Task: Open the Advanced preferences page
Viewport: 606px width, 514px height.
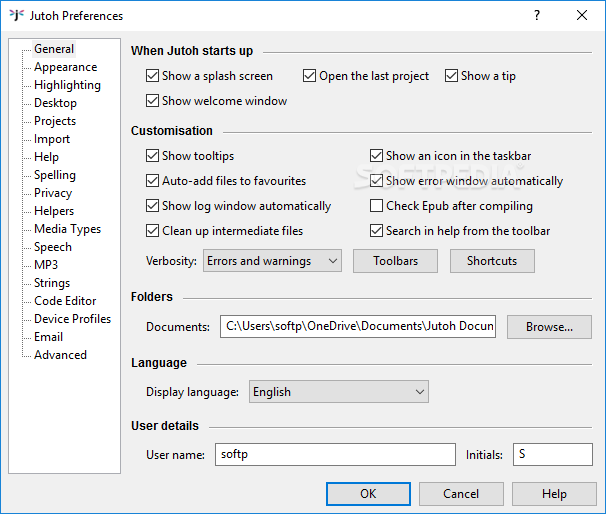Action: [60, 355]
